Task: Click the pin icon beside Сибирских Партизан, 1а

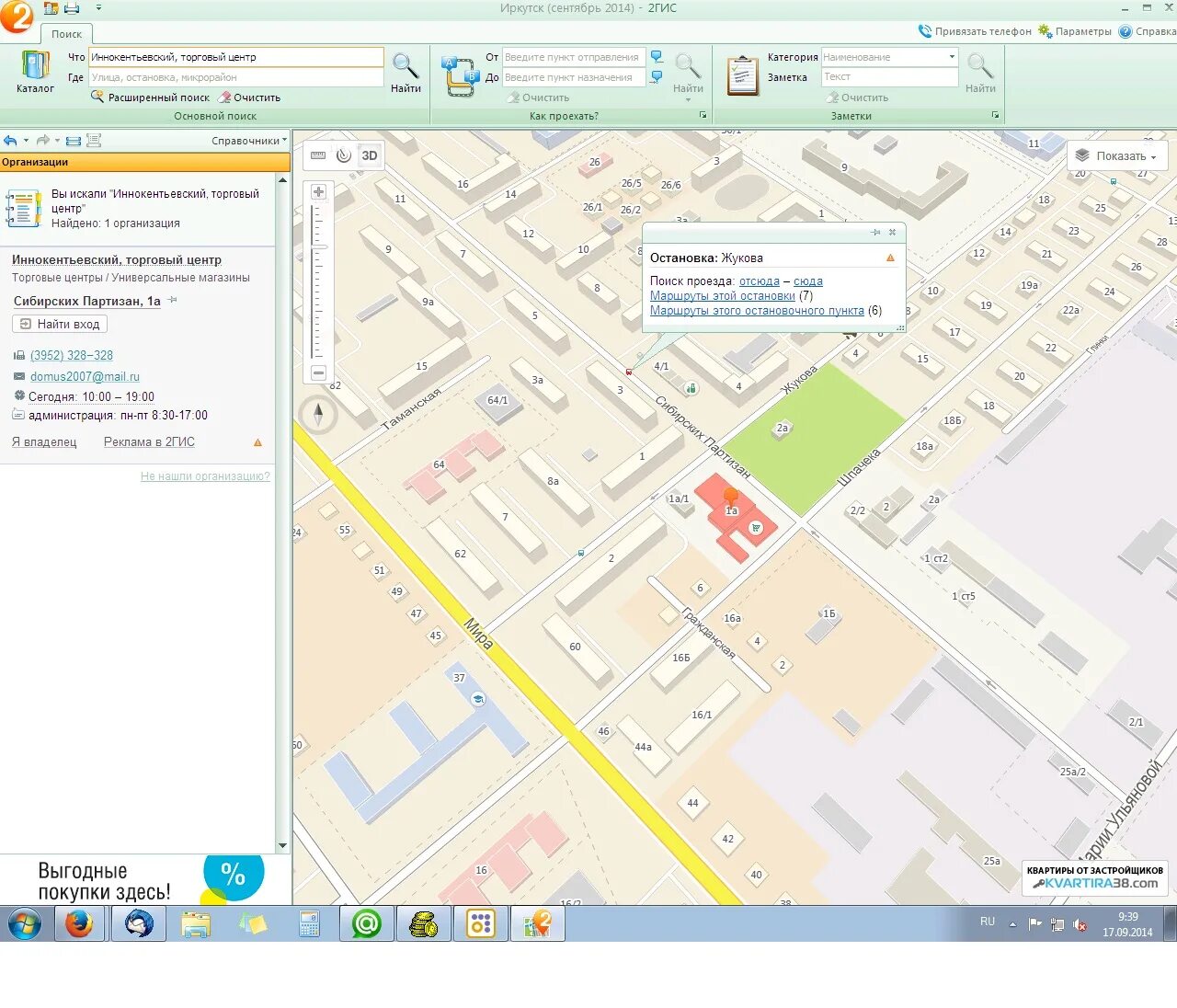Action: click(x=172, y=301)
